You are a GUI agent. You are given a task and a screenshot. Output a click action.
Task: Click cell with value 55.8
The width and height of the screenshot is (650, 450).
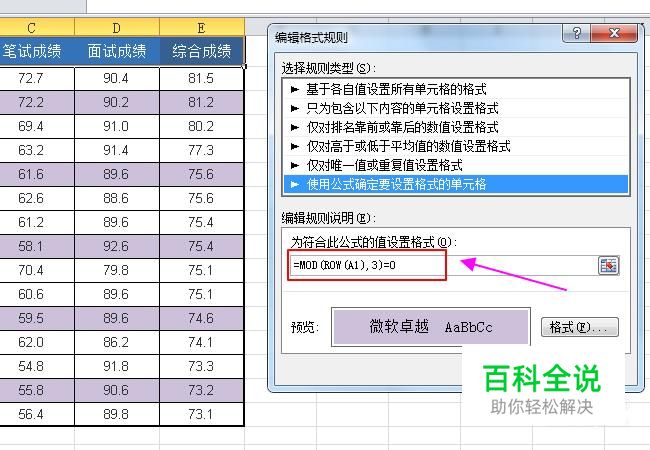36,391
